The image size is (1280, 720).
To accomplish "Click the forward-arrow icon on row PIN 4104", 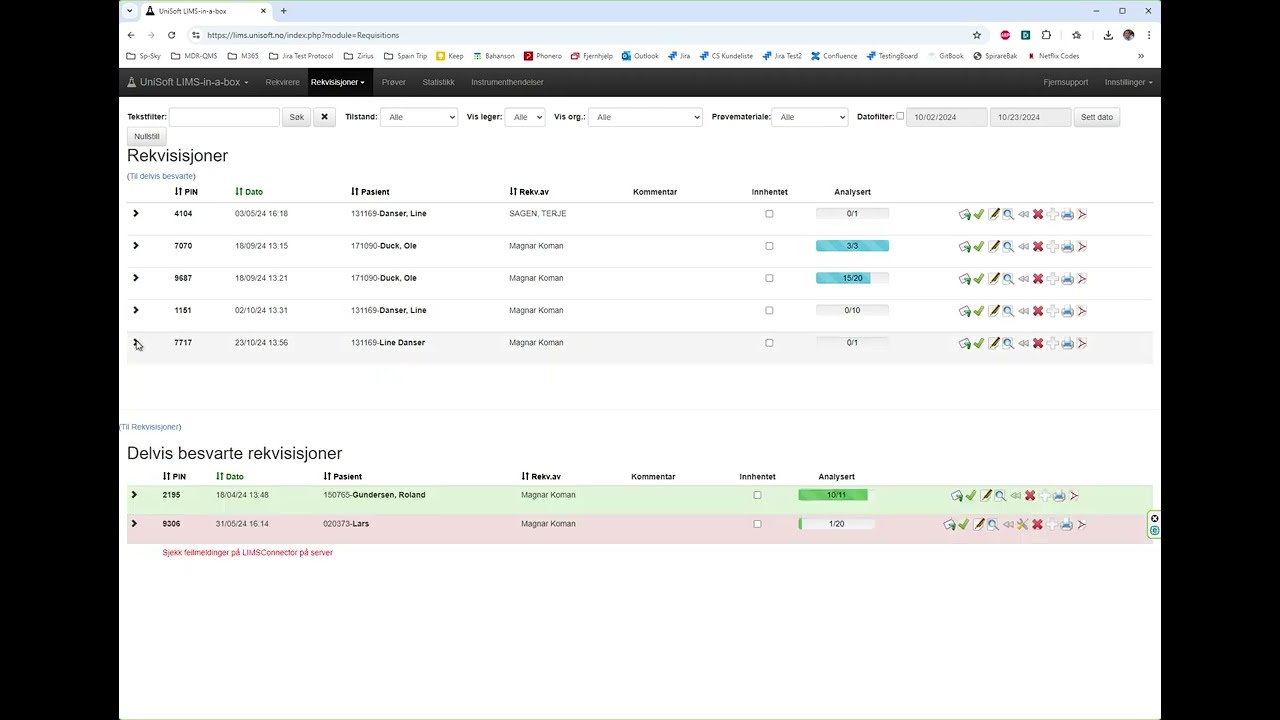I will click(965, 214).
